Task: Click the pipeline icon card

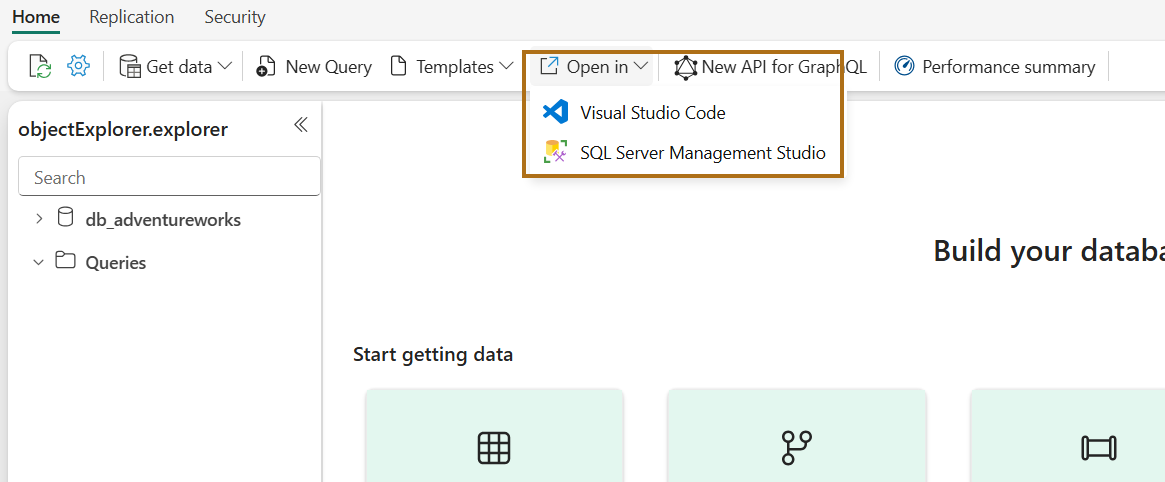Action: pos(1068,435)
